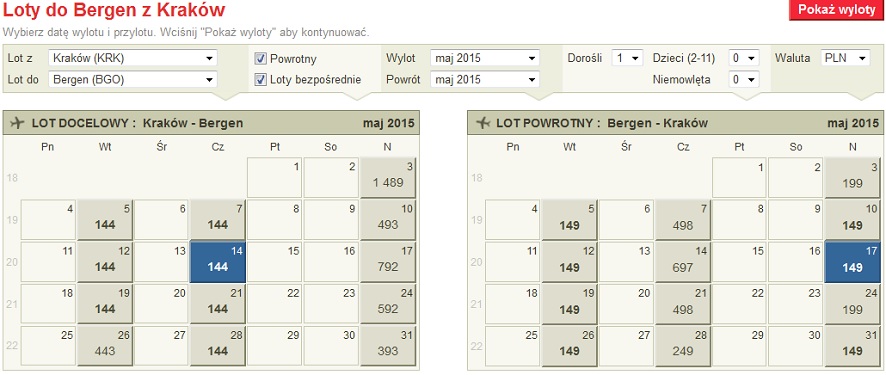
Task: Expand the Powrót month dropdown
Action: click(x=485, y=80)
